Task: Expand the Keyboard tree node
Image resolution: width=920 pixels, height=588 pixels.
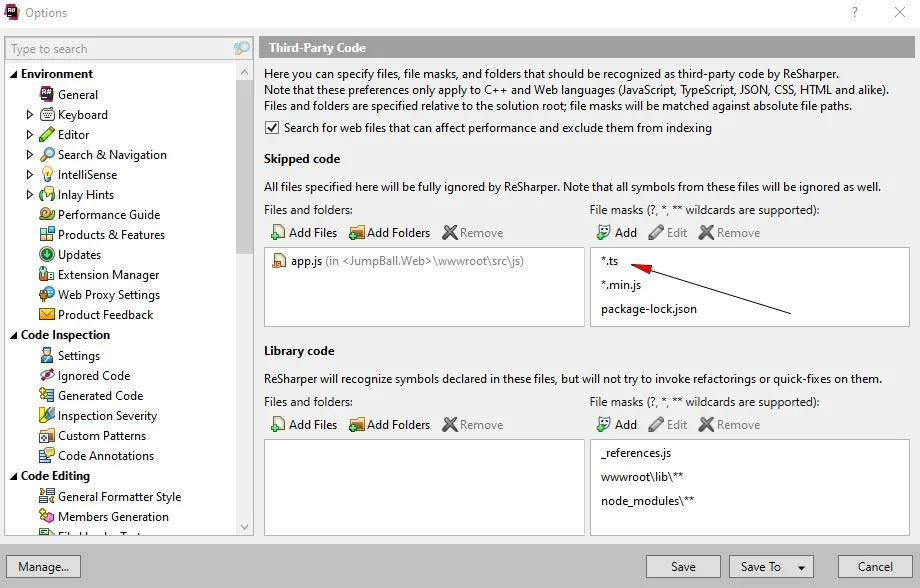Action: (x=29, y=114)
